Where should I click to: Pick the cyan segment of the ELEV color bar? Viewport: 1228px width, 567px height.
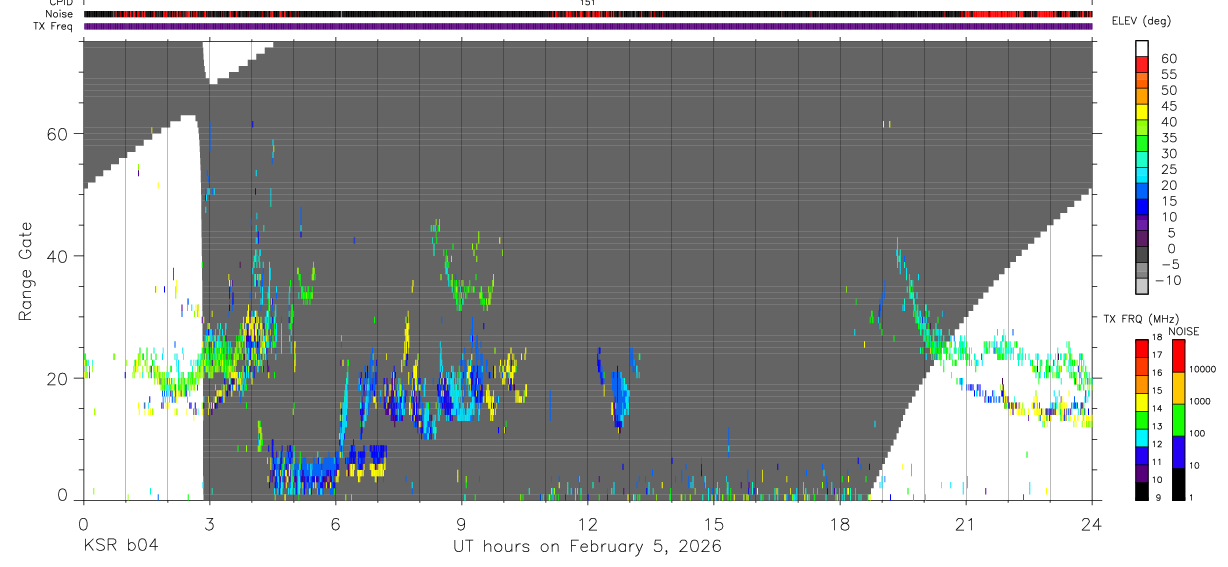(1141, 175)
